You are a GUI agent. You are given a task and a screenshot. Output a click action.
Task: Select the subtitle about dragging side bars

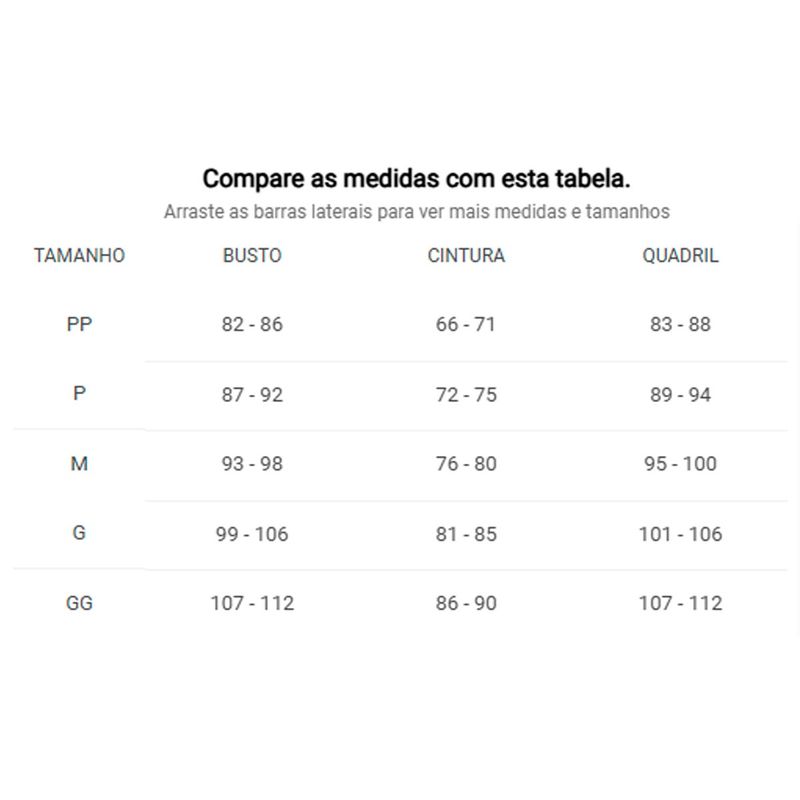(x=416, y=211)
